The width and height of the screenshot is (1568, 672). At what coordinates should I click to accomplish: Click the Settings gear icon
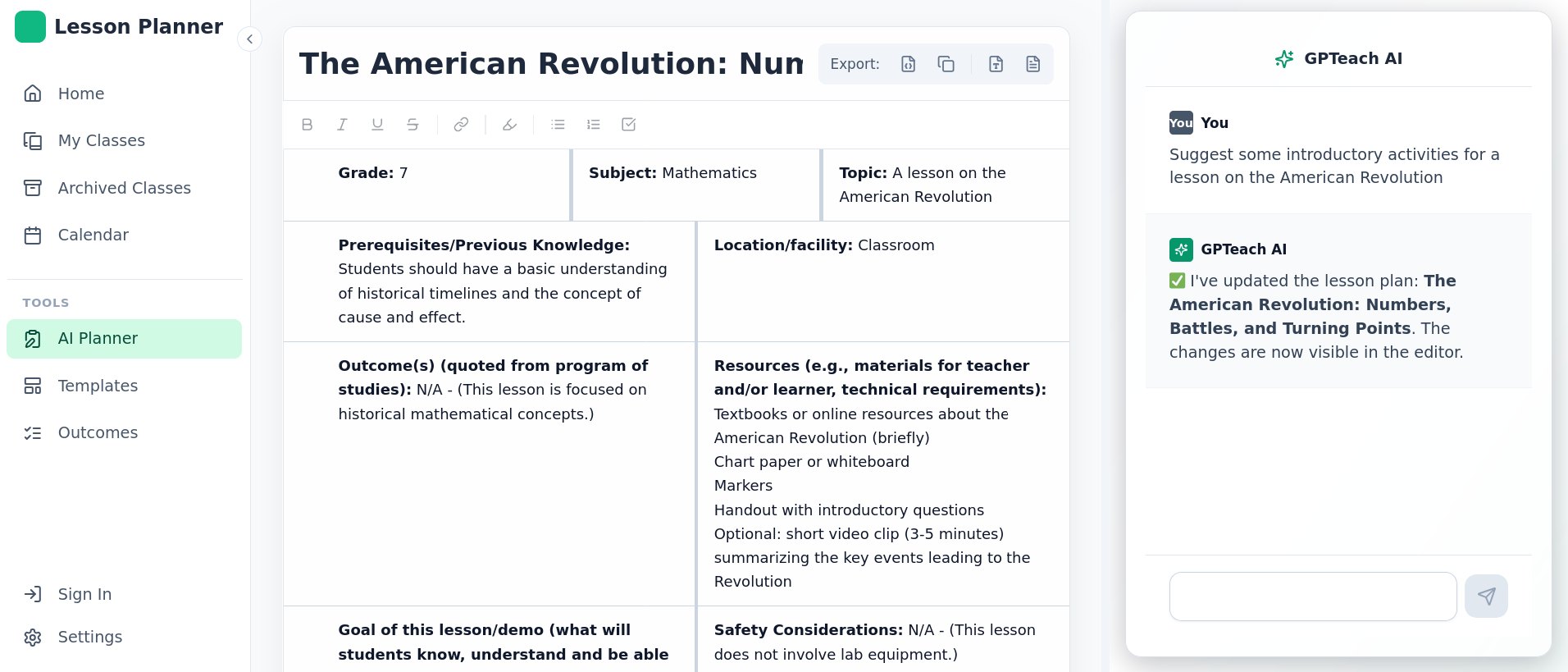33,638
